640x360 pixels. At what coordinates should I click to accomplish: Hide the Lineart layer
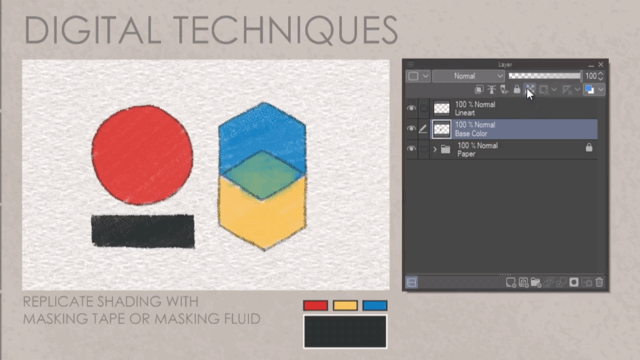(x=411, y=108)
